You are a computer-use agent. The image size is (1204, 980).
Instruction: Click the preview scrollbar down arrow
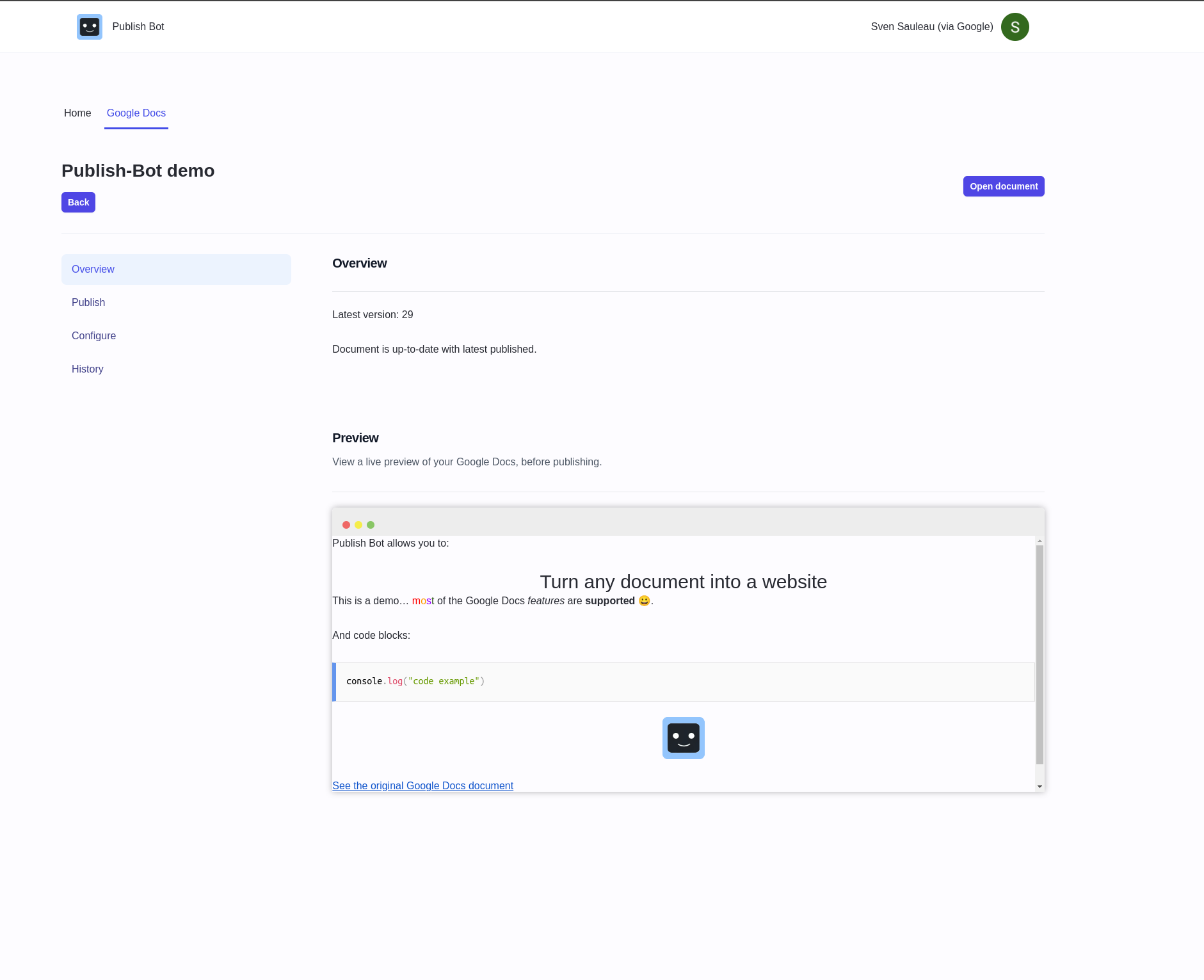1039,787
